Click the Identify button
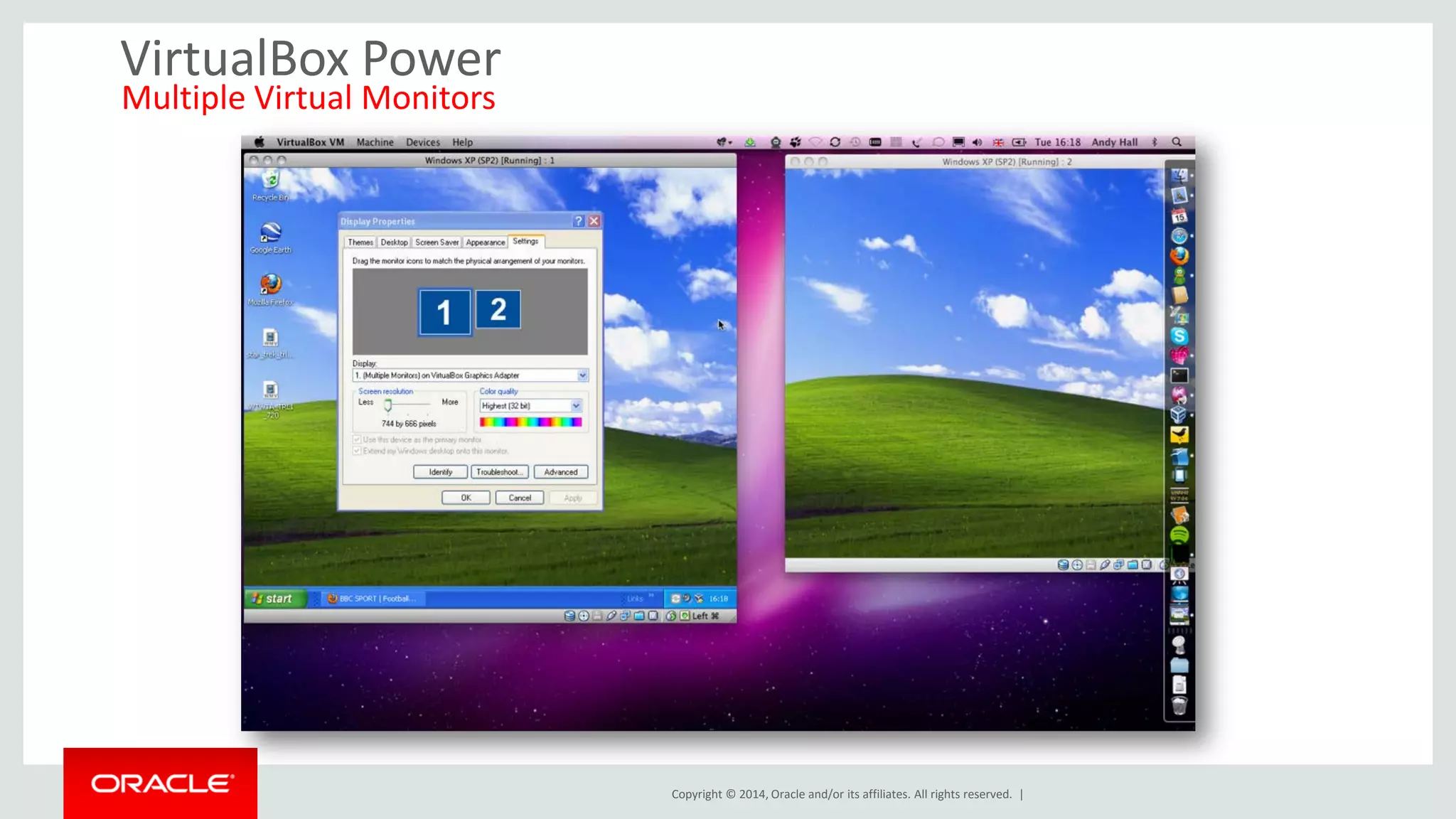Image resolution: width=1456 pixels, height=819 pixels. pyautogui.click(x=440, y=472)
